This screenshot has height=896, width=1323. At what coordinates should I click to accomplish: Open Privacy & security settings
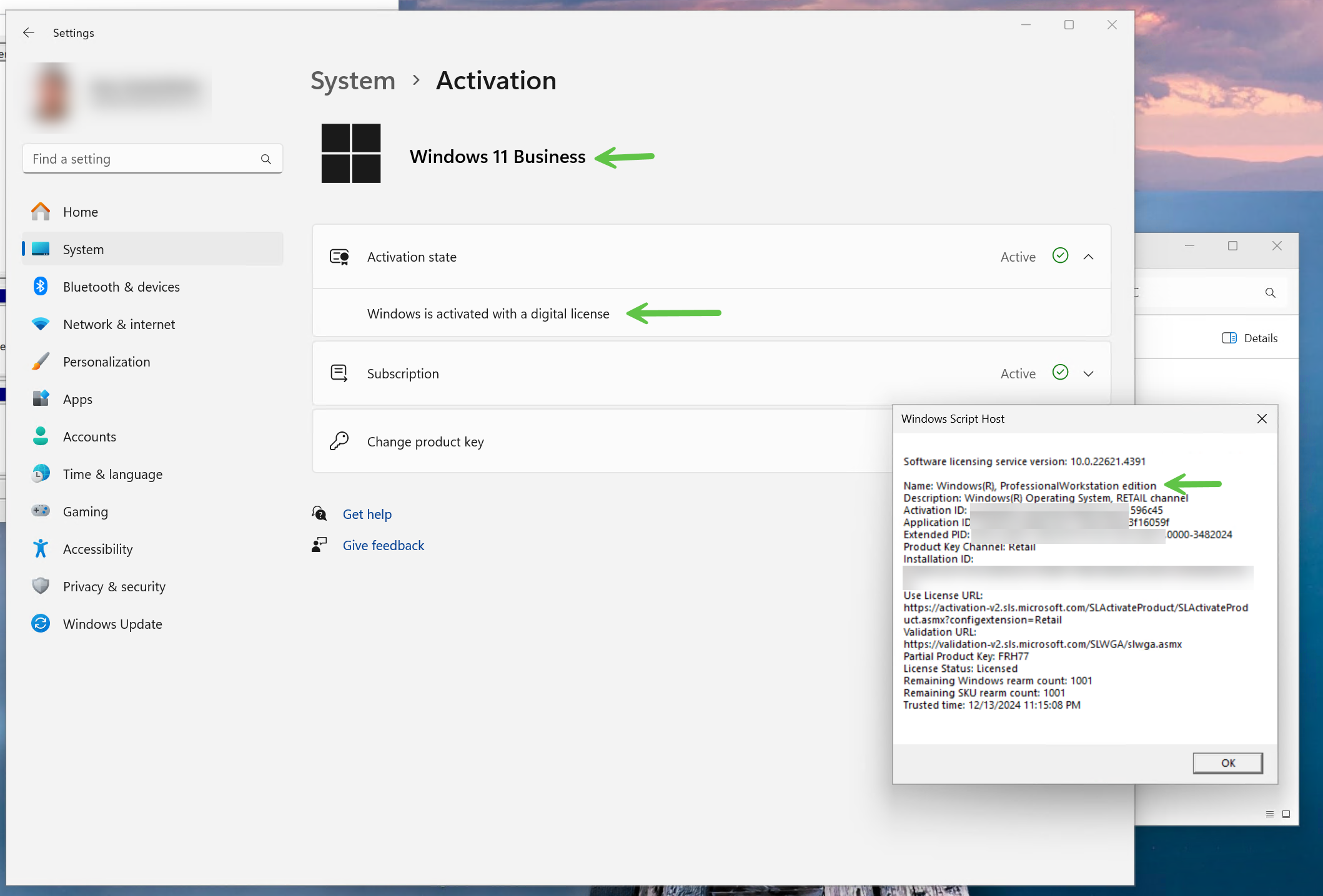[x=114, y=586]
